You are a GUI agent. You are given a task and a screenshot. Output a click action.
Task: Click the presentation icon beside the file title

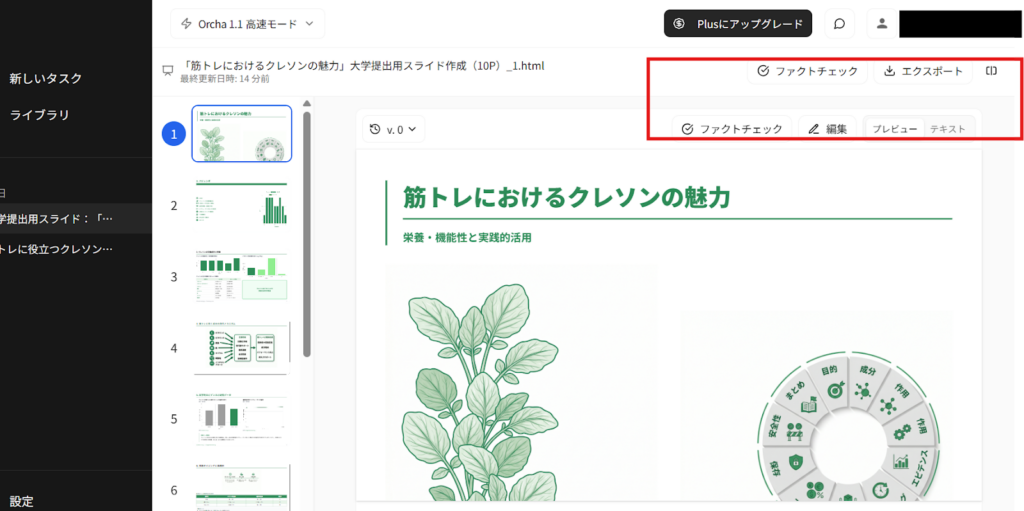[x=168, y=71]
